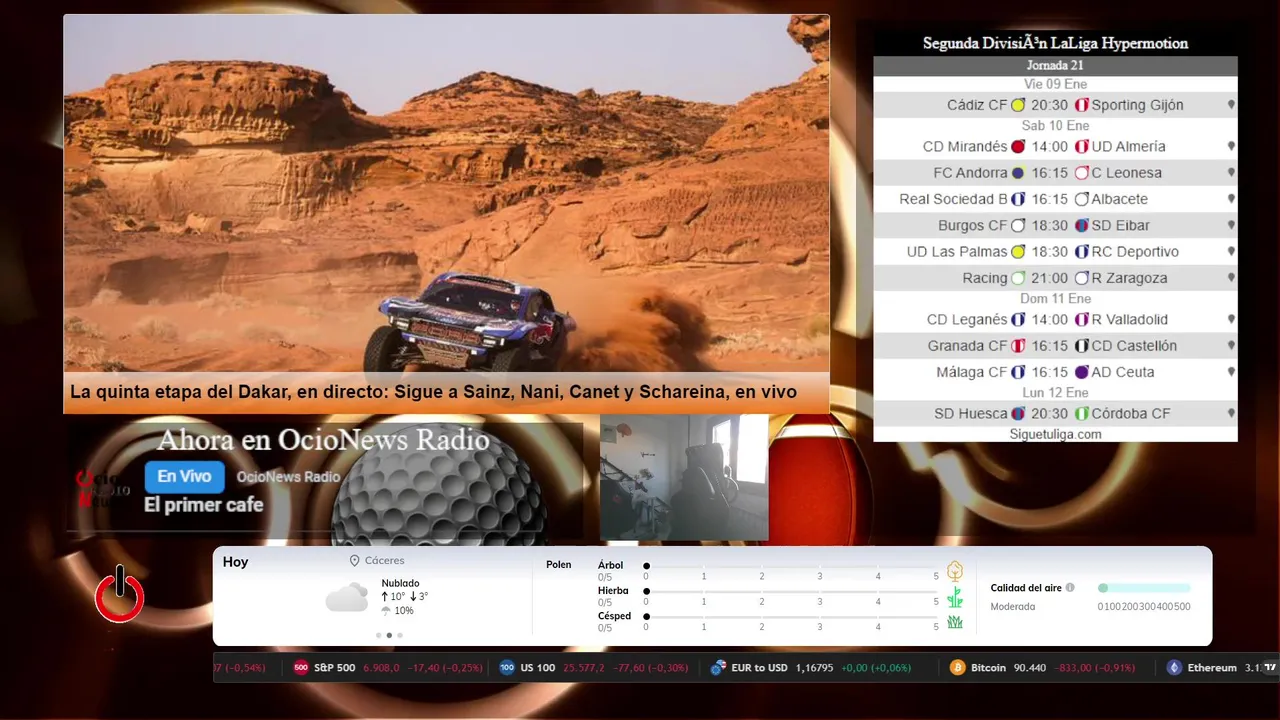Image resolution: width=1280 pixels, height=720 pixels.
Task: Select the active middle weather carousel dot
Action: (389, 635)
